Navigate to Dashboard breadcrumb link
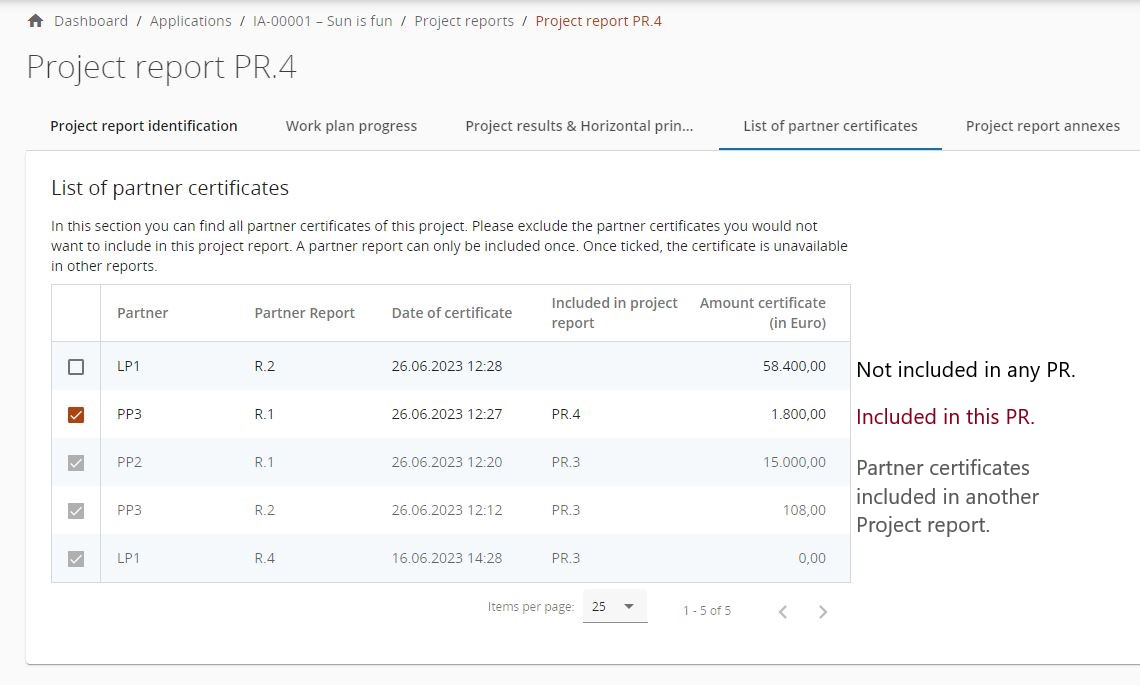Image resolution: width=1140 pixels, height=685 pixels. (x=91, y=21)
